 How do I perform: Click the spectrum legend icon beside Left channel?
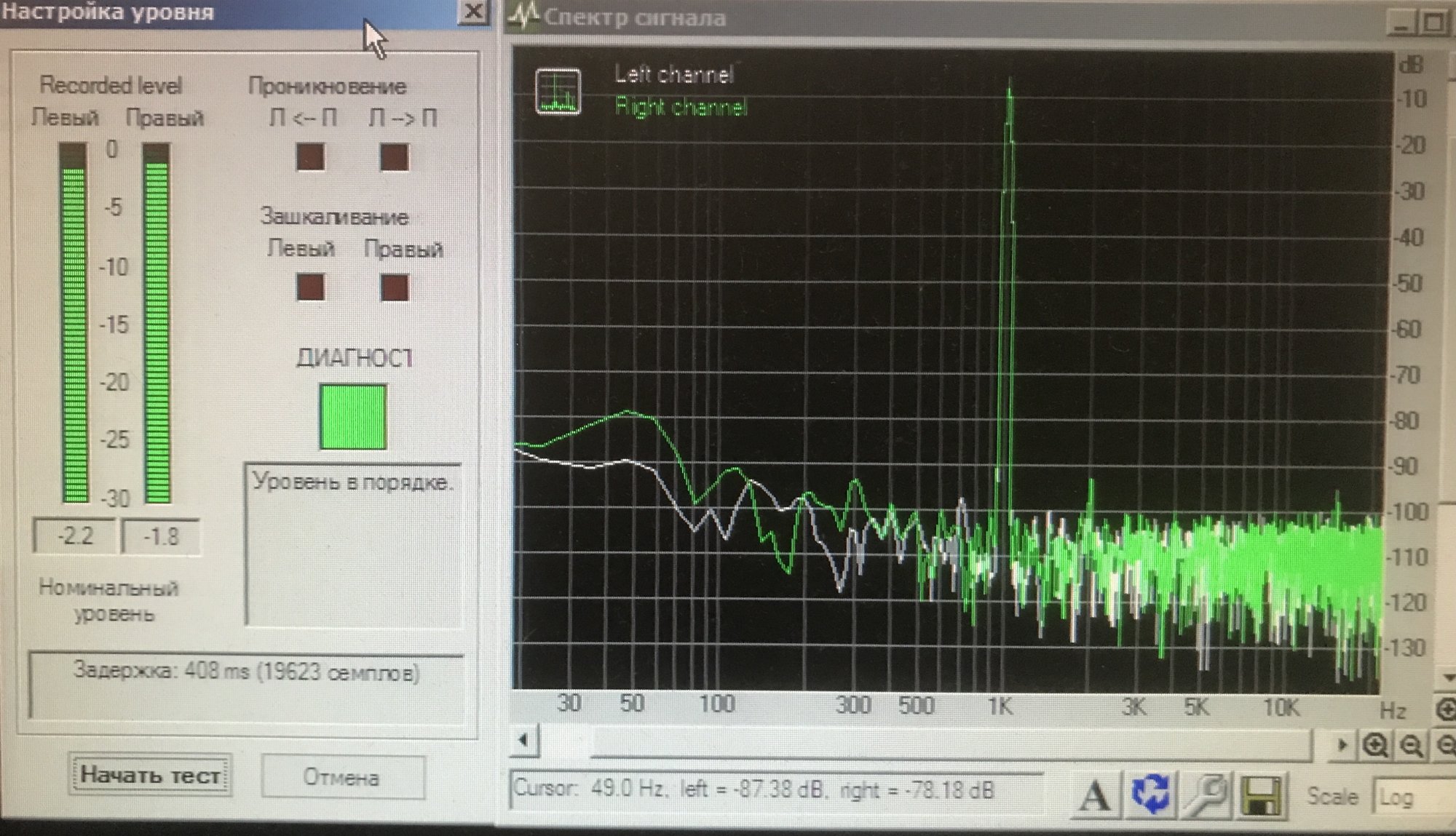(x=558, y=92)
